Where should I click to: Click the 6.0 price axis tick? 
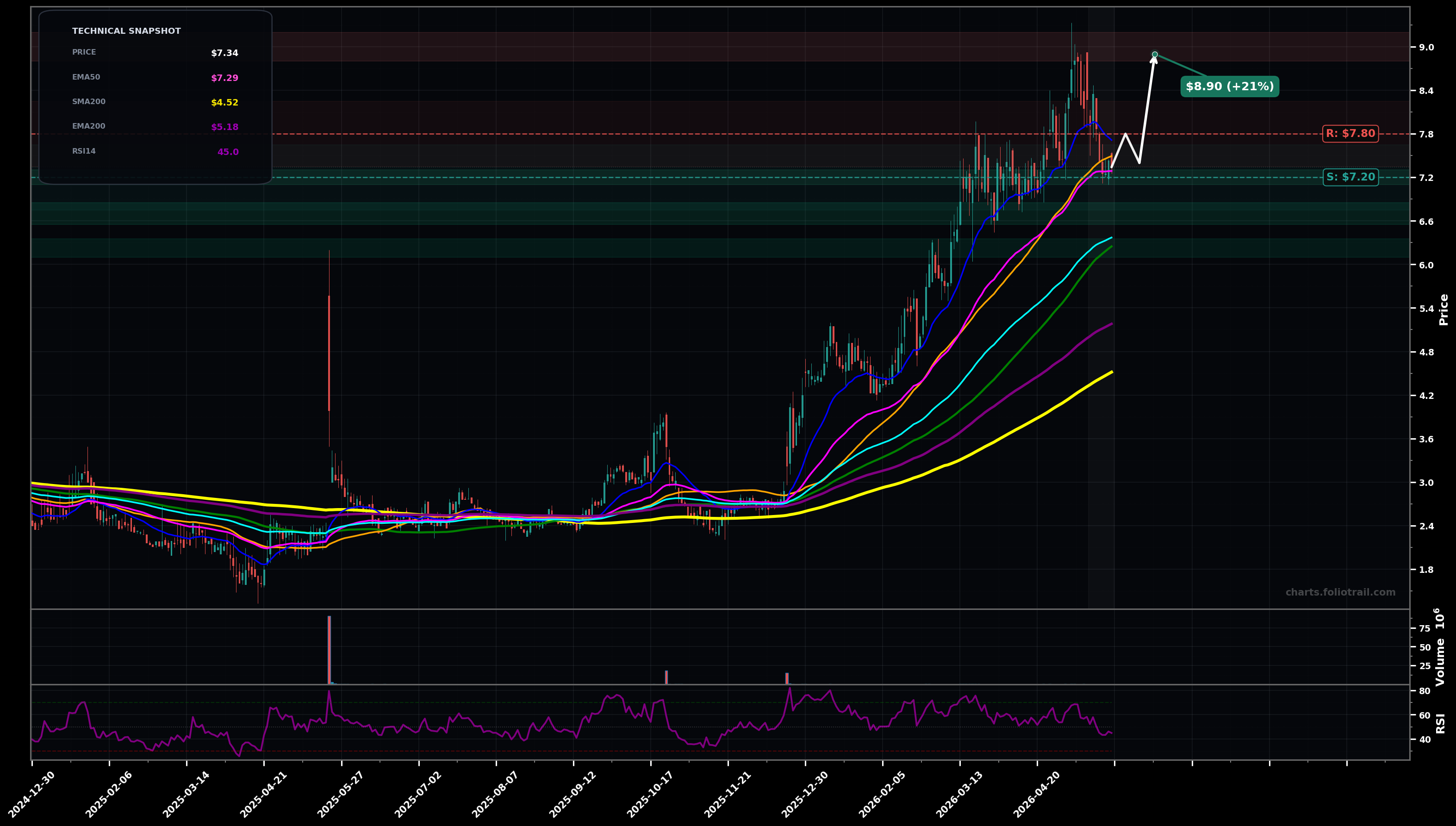tap(1426, 265)
